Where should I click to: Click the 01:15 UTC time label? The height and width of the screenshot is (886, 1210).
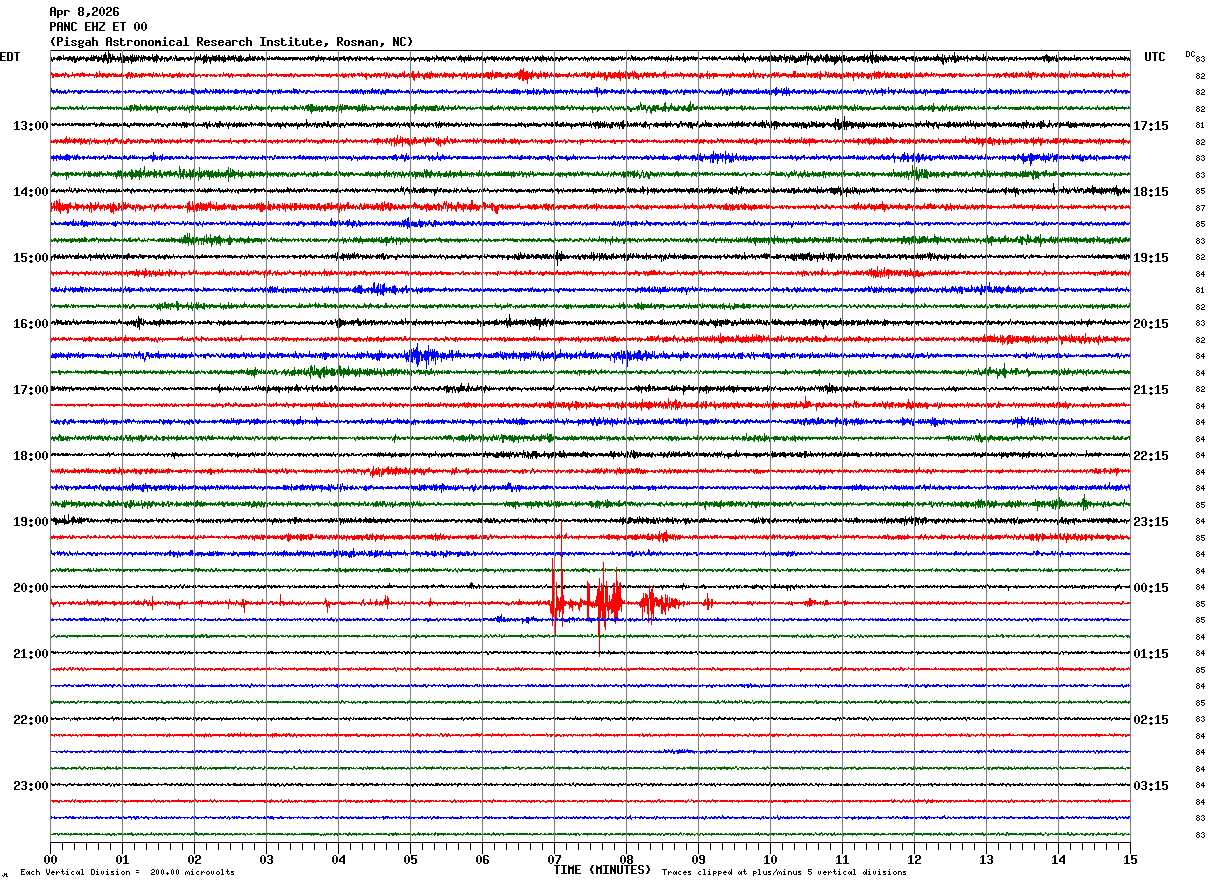coord(1151,654)
